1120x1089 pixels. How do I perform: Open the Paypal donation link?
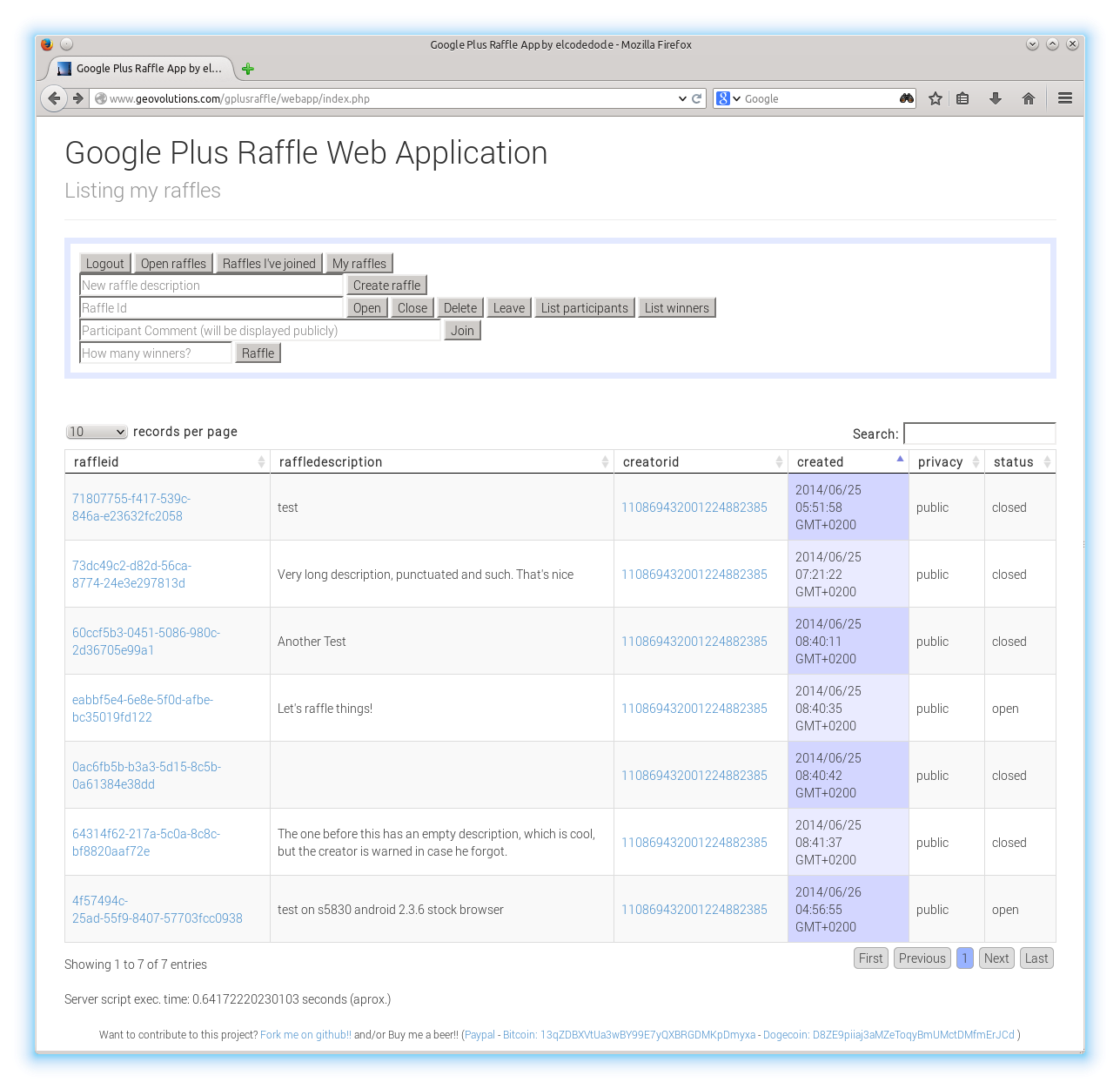point(480,1034)
